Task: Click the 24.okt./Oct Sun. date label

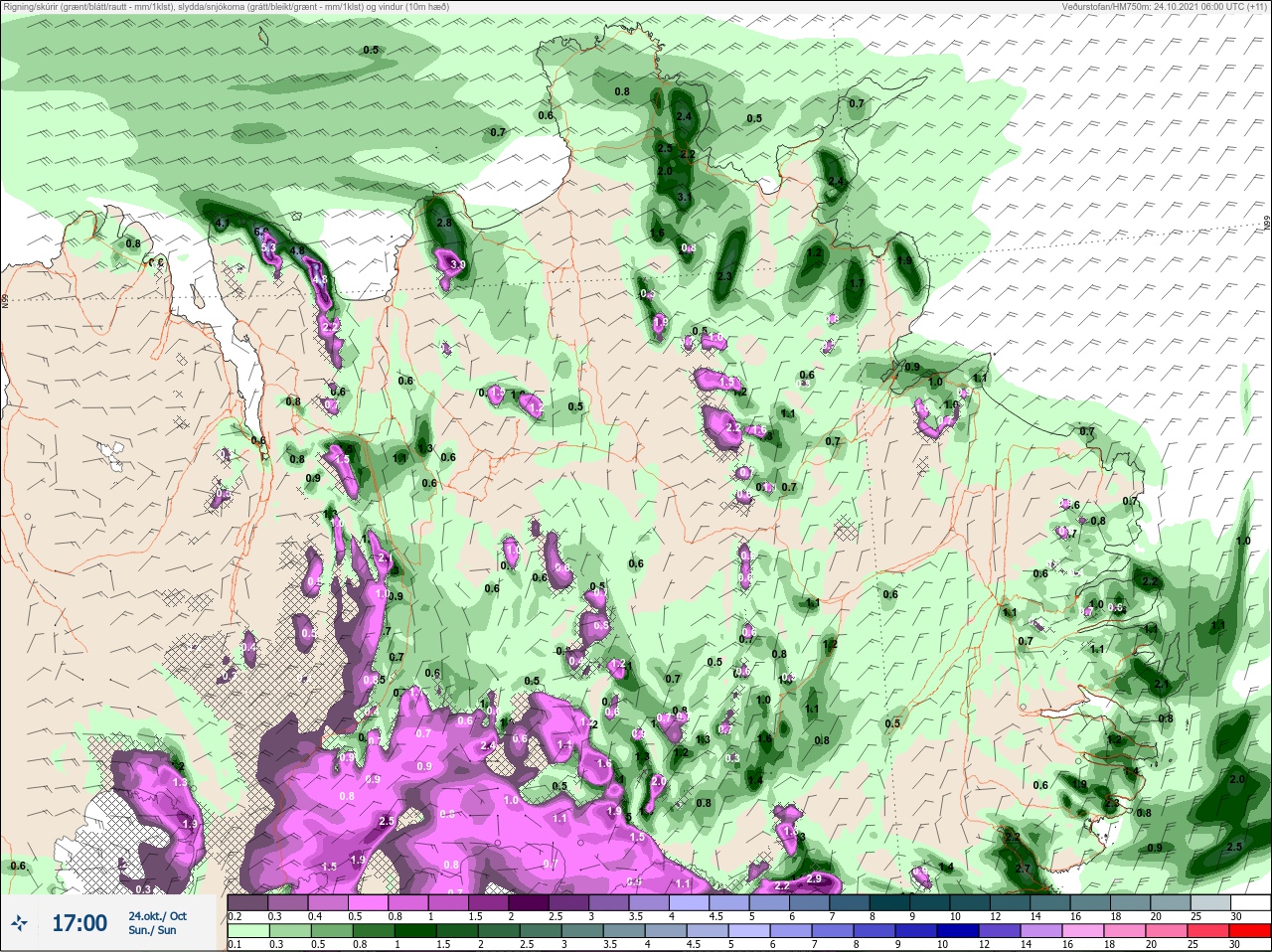Action: (157, 923)
